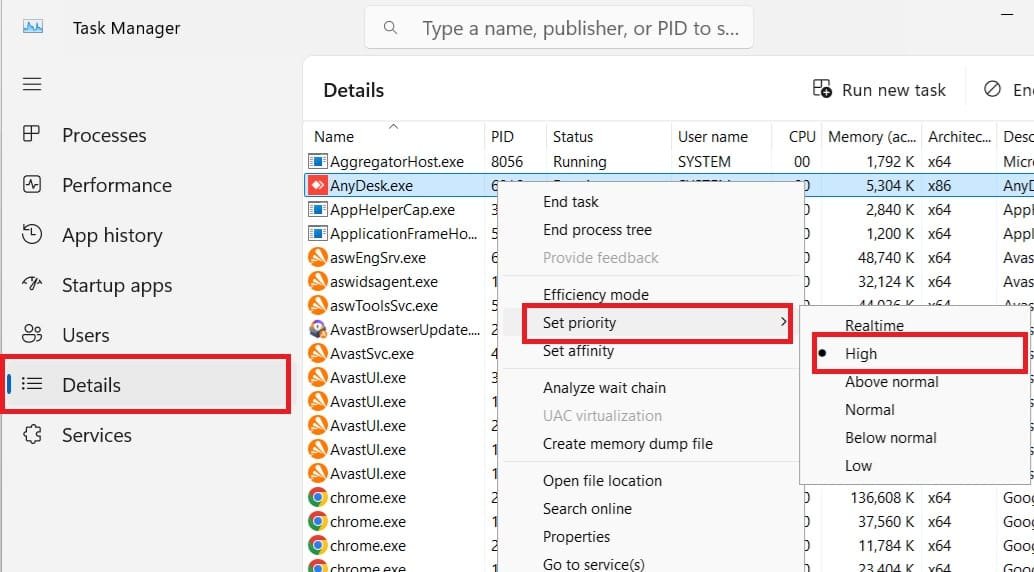Select the AggregatorHost.exe row name
The height and width of the screenshot is (572, 1034).
coord(397,162)
